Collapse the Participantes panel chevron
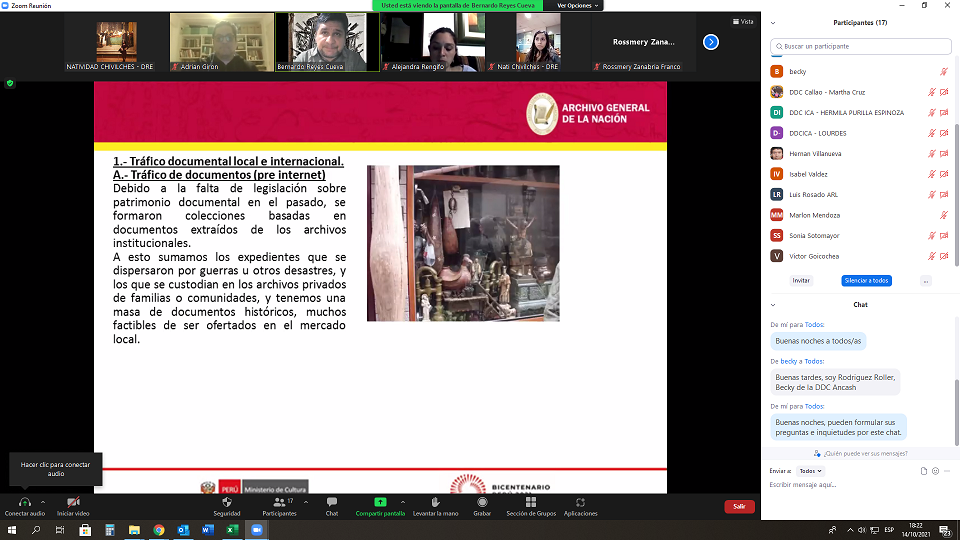The image size is (960, 540). click(773, 23)
